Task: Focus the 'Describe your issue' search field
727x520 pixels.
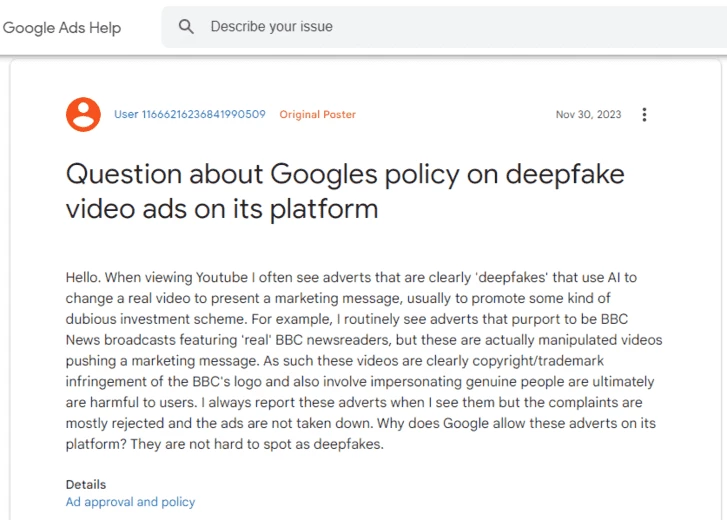Action: [x=444, y=26]
